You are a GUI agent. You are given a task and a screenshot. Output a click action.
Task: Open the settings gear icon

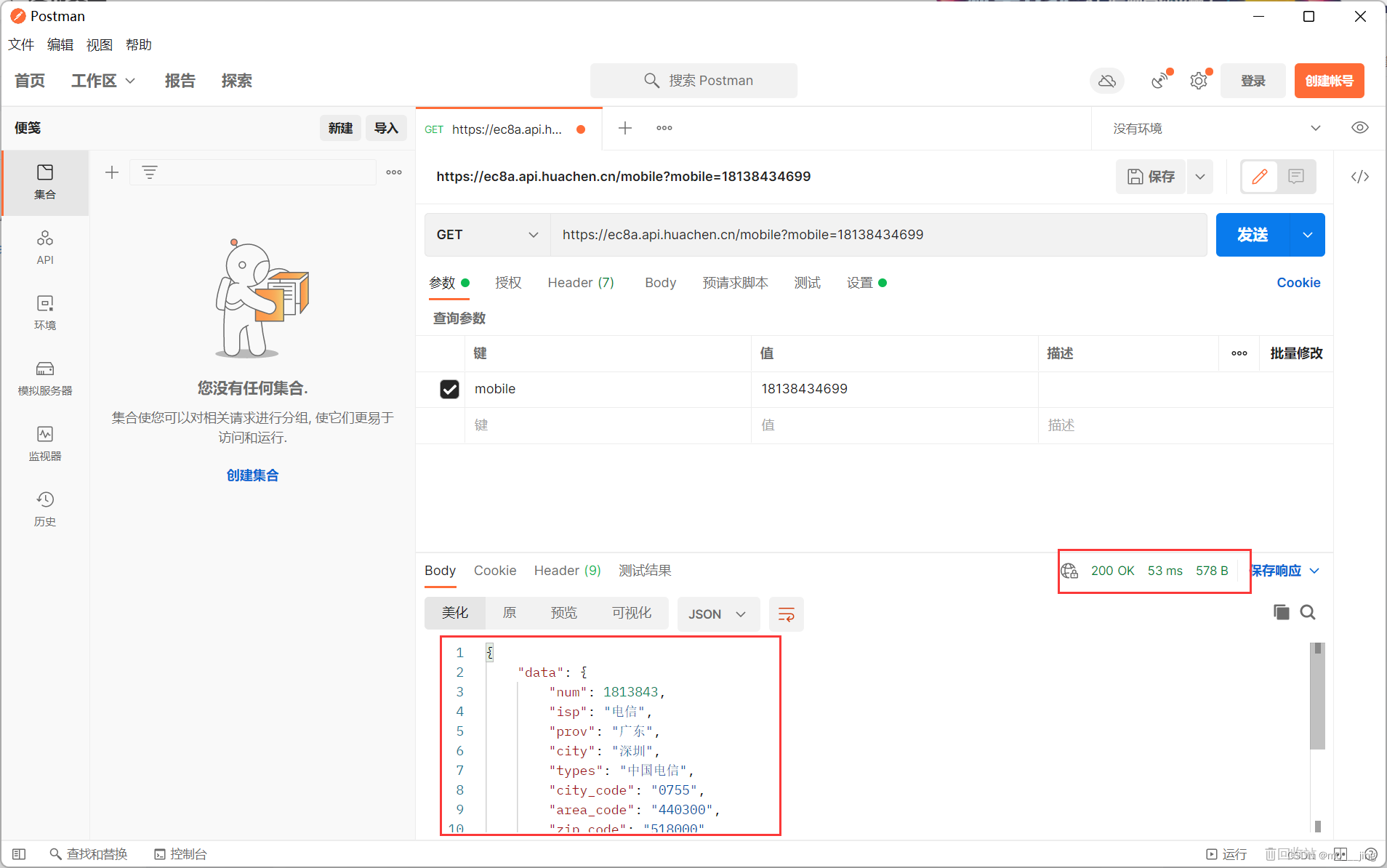point(1199,81)
